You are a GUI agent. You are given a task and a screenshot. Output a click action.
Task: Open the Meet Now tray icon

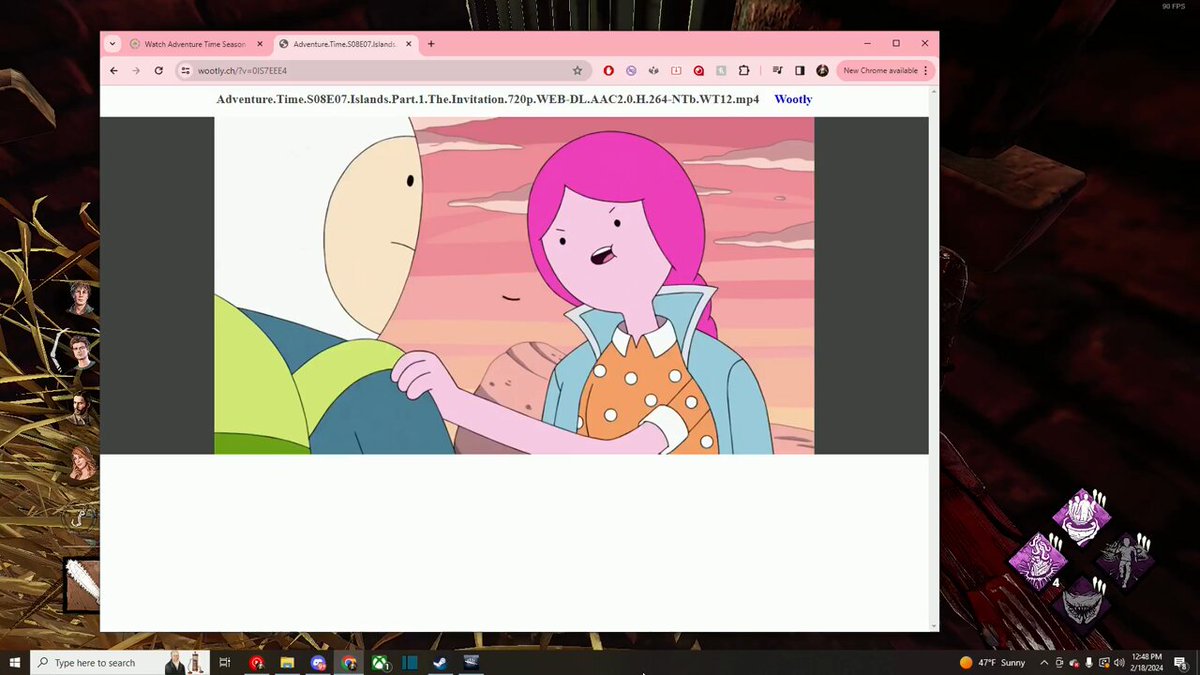pos(1059,662)
